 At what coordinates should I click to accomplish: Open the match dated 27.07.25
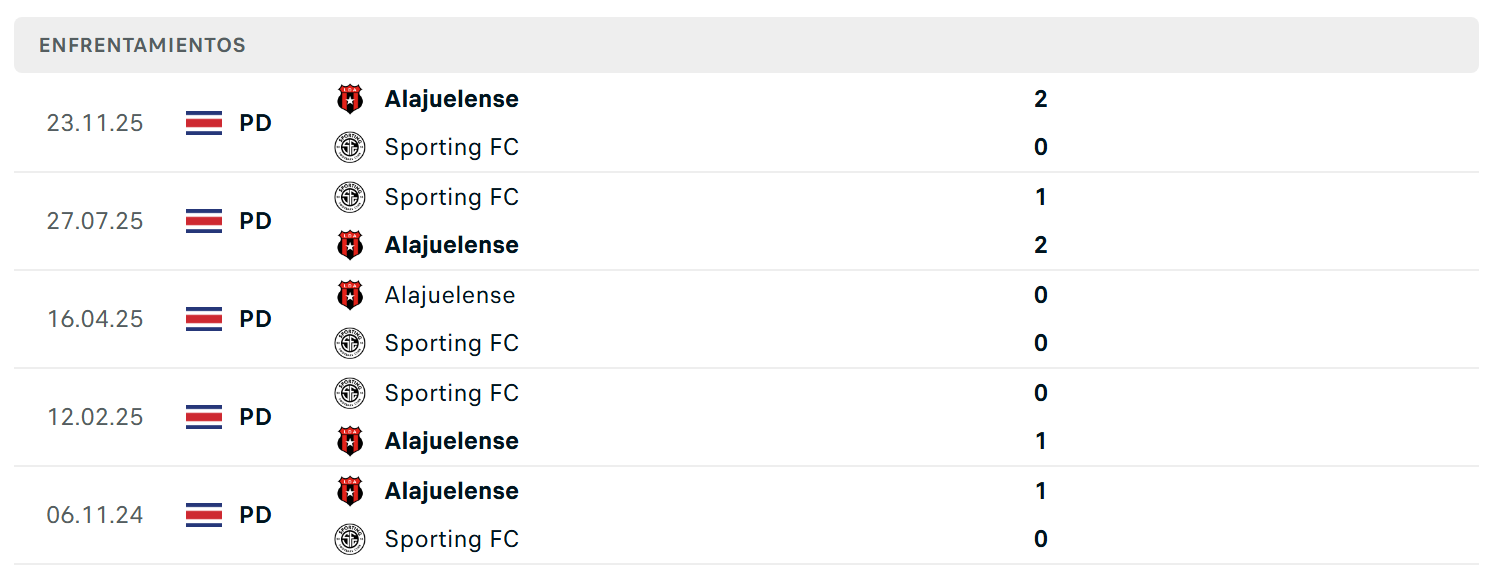click(x=746, y=221)
